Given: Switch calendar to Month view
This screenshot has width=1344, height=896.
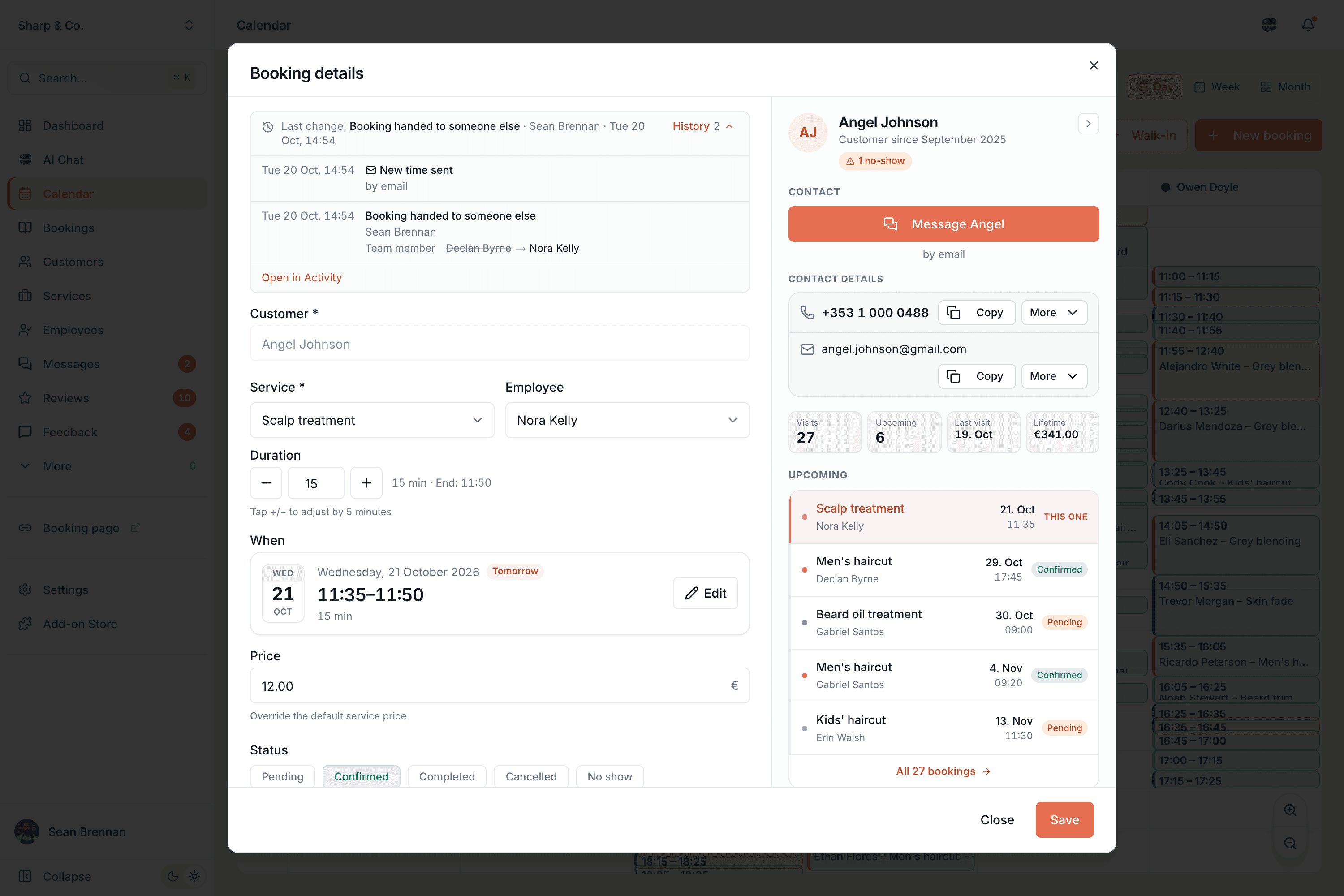Looking at the screenshot, I should click(x=1286, y=87).
